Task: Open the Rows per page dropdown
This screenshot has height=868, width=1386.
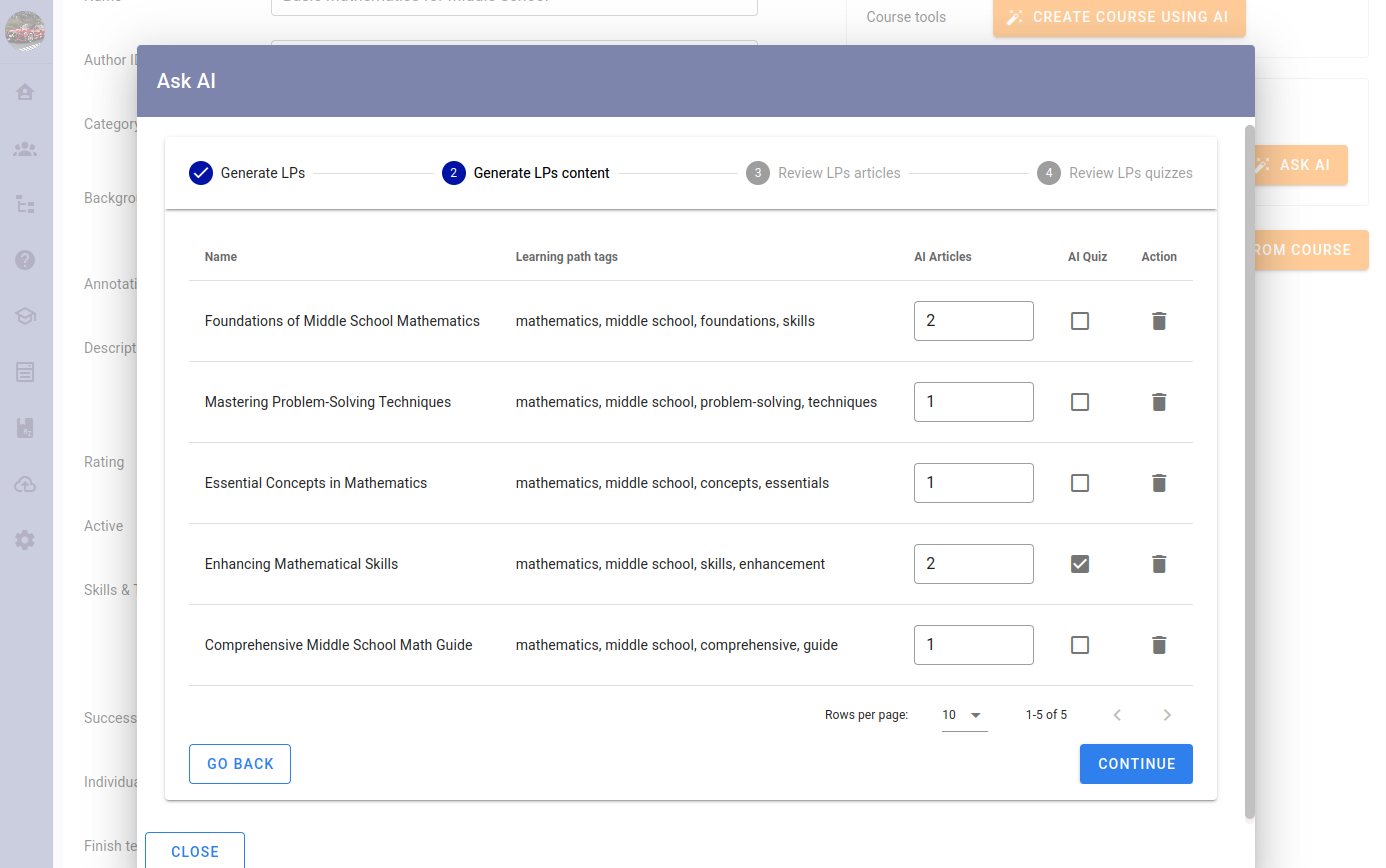Action: point(964,715)
